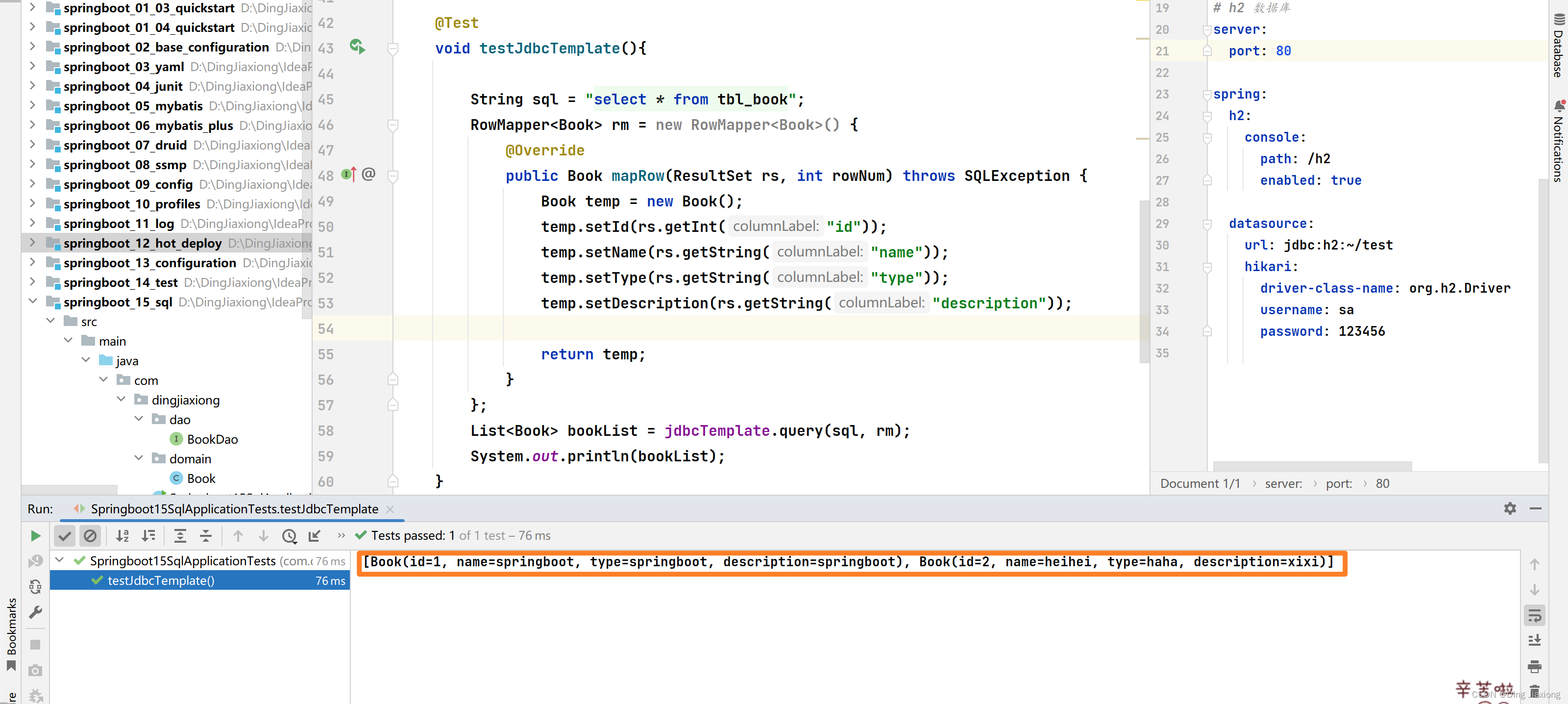
Task: Collapse the dao package node
Action: click(138, 419)
